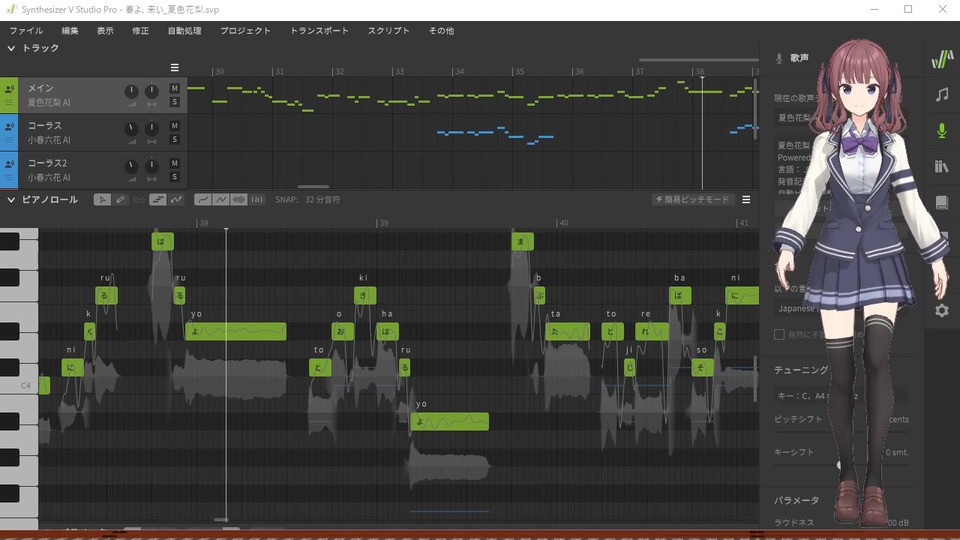Viewport: 960px width, 540px height.
Task: Click the C4 piano key
Action: (x=19, y=385)
